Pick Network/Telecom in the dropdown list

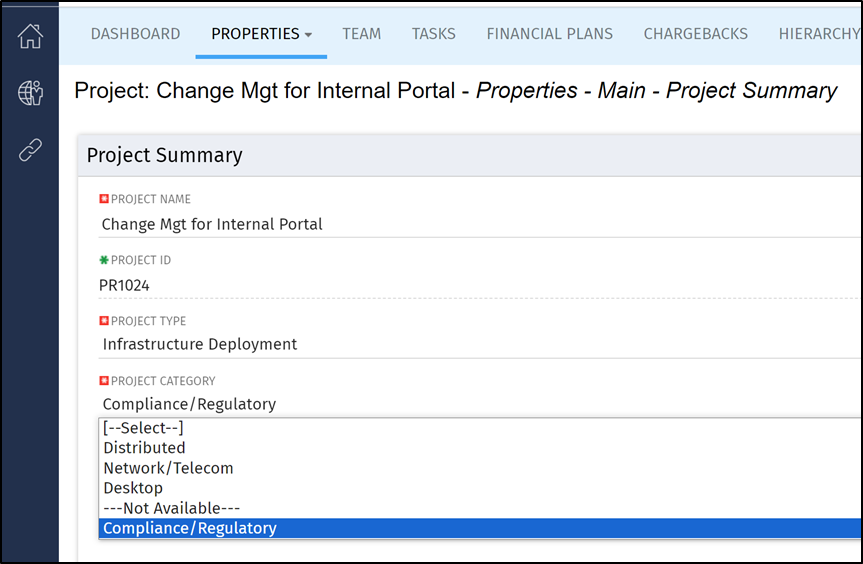click(x=168, y=468)
